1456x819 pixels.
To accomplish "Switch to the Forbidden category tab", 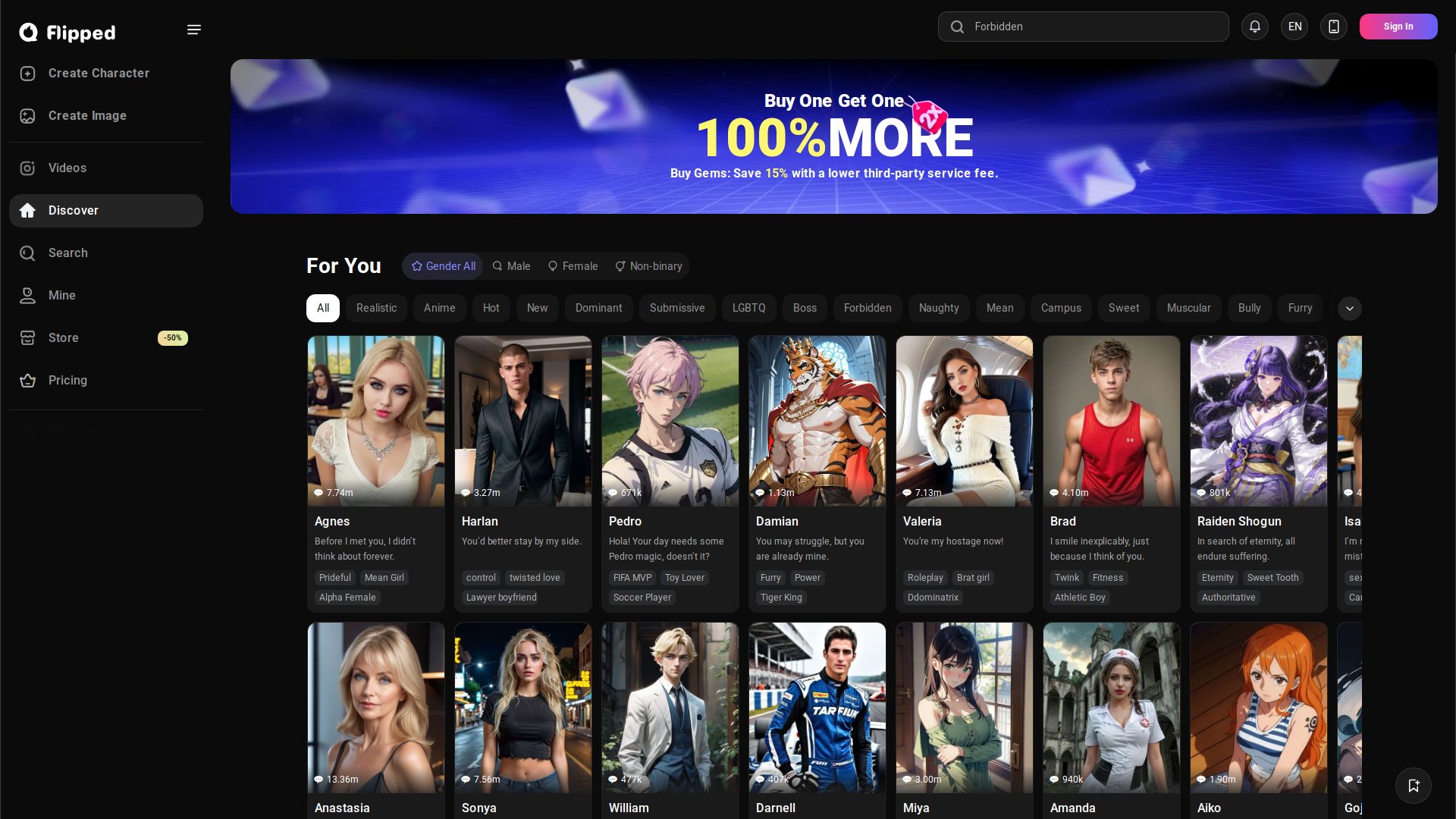I will (x=868, y=308).
